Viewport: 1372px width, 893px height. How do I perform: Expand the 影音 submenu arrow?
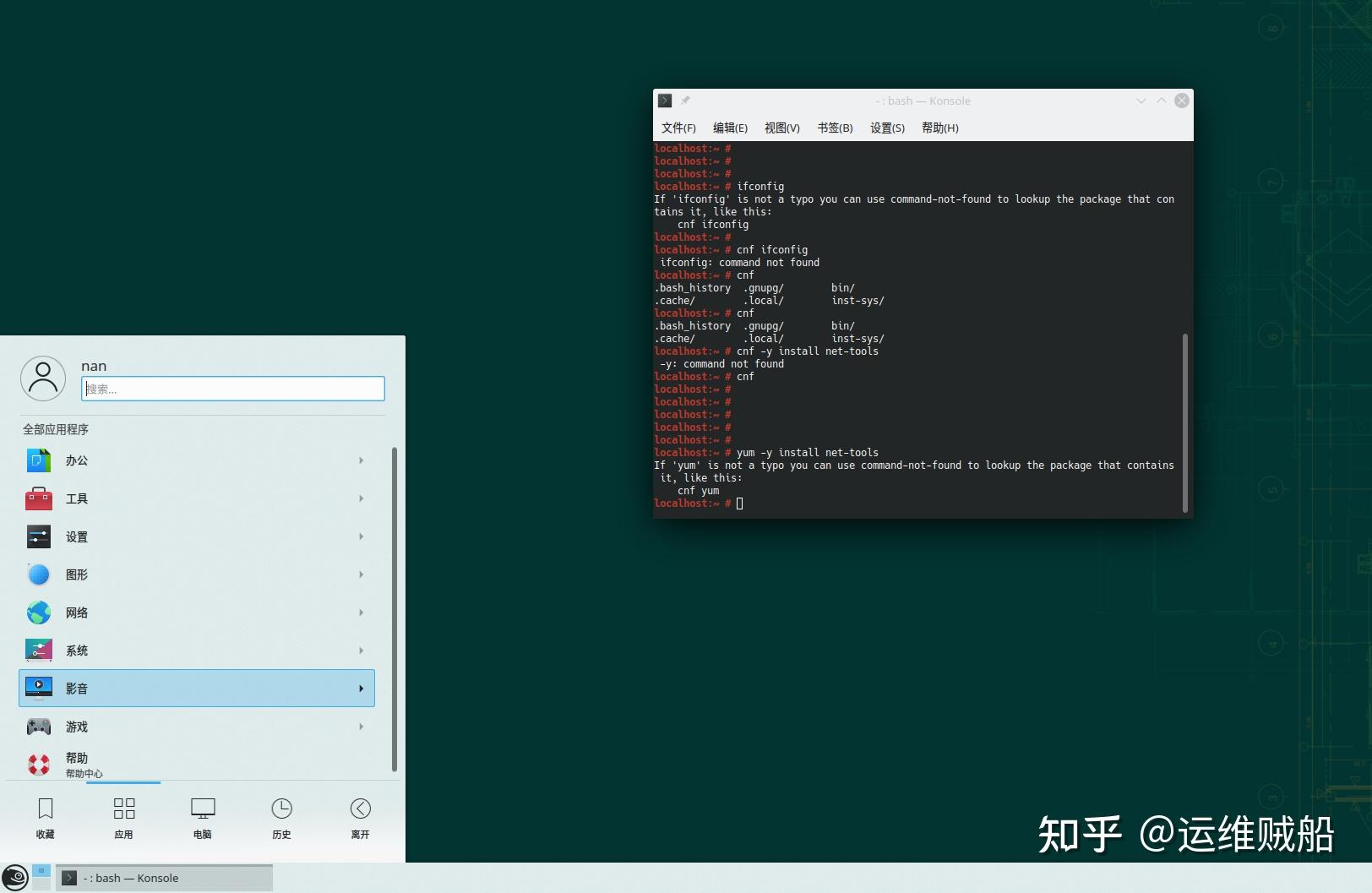point(361,688)
